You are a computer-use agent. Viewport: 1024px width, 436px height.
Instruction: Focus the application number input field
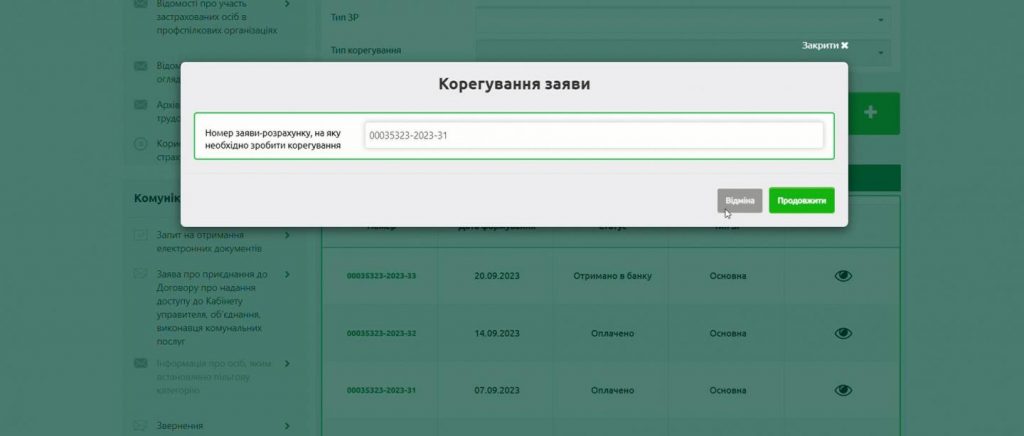coord(594,136)
